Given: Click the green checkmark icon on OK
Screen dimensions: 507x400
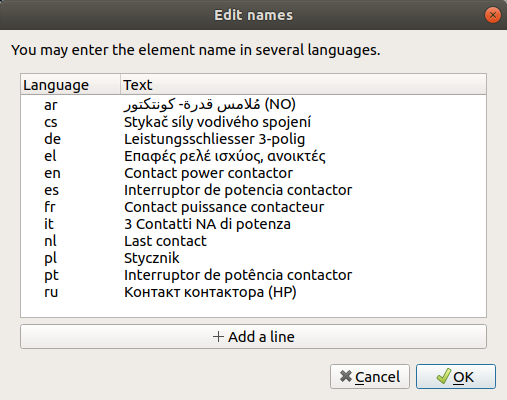Looking at the screenshot, I should click(444, 377).
